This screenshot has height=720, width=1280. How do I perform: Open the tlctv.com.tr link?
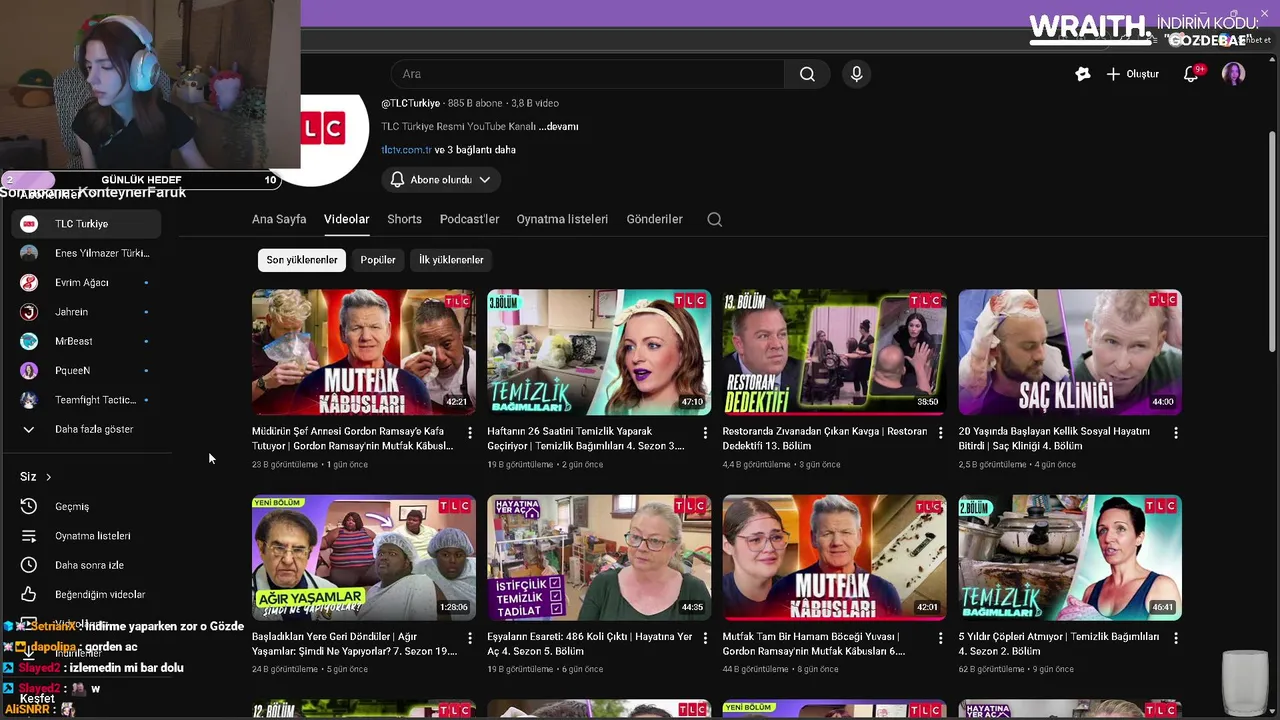(406, 150)
